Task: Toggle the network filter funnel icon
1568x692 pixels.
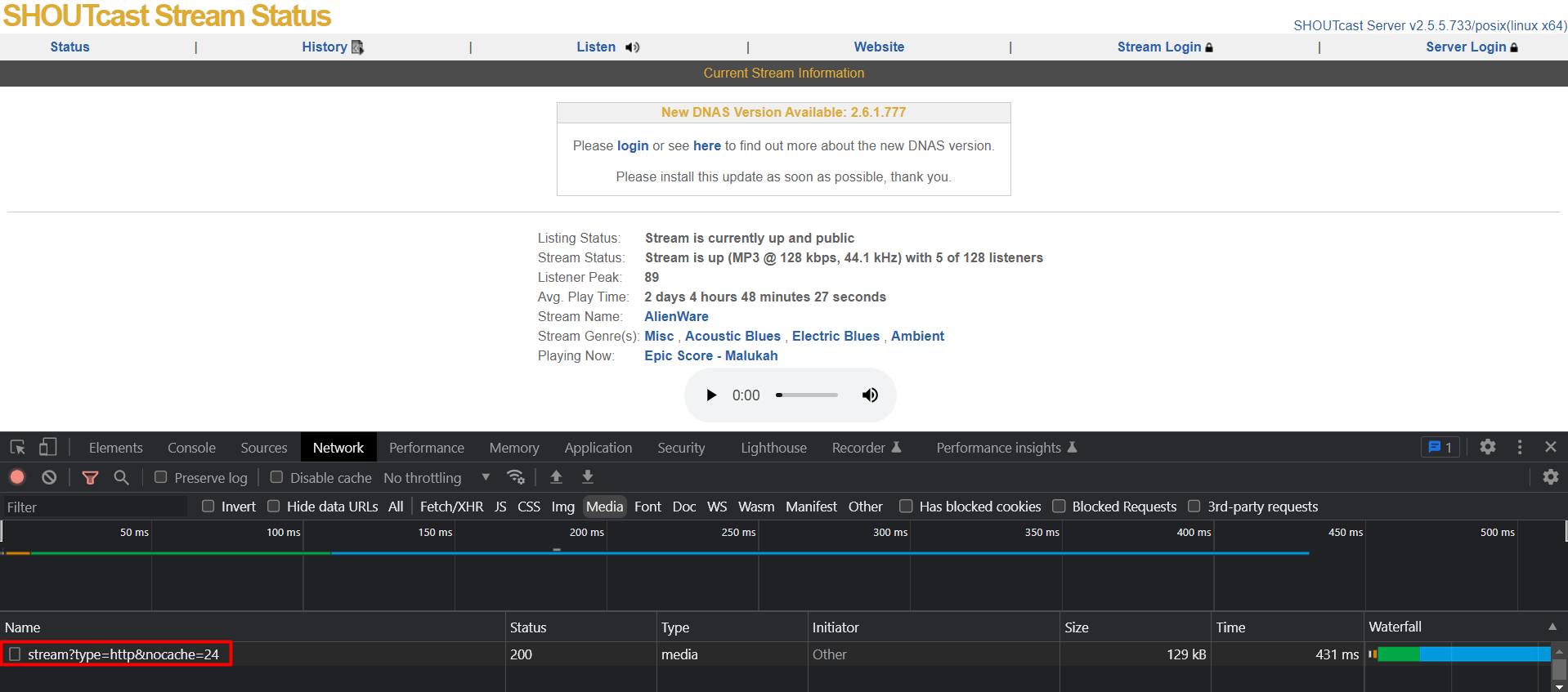Action: [90, 477]
